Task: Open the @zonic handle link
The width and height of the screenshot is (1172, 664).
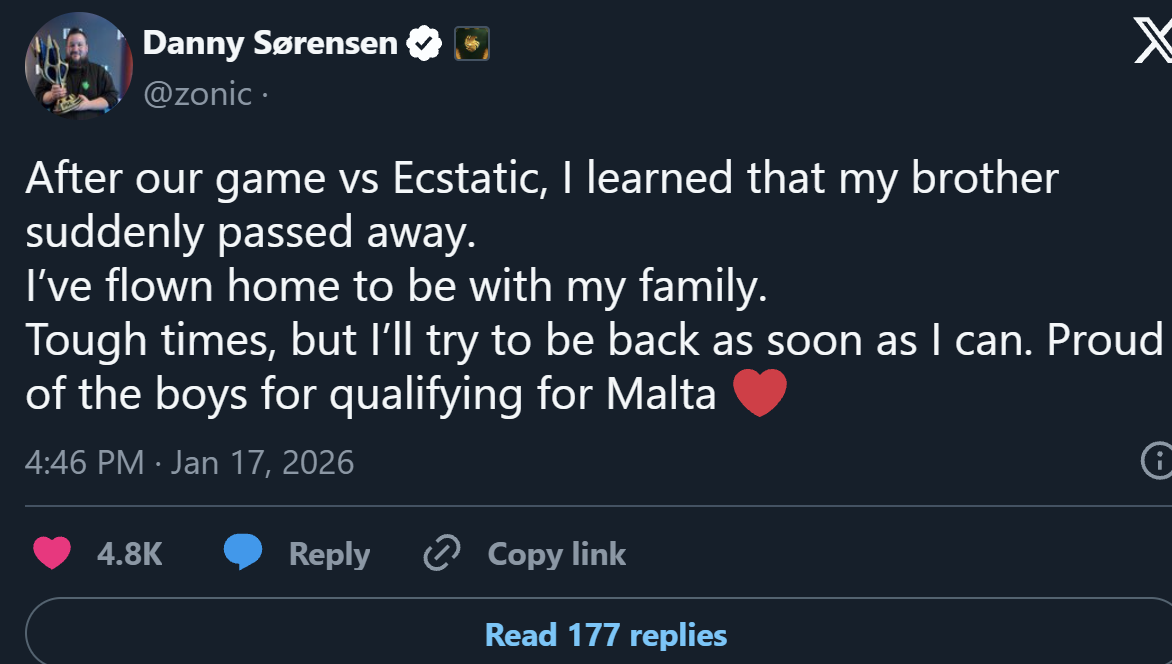Action: (198, 94)
